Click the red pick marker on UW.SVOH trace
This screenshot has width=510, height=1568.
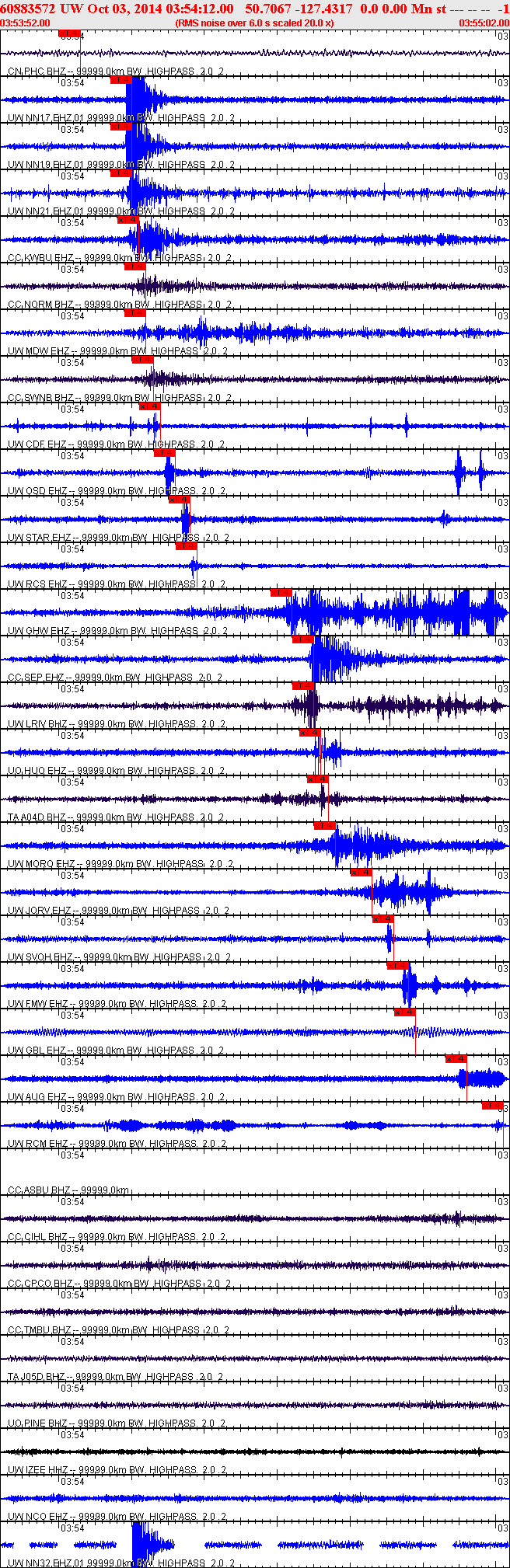click(383, 919)
